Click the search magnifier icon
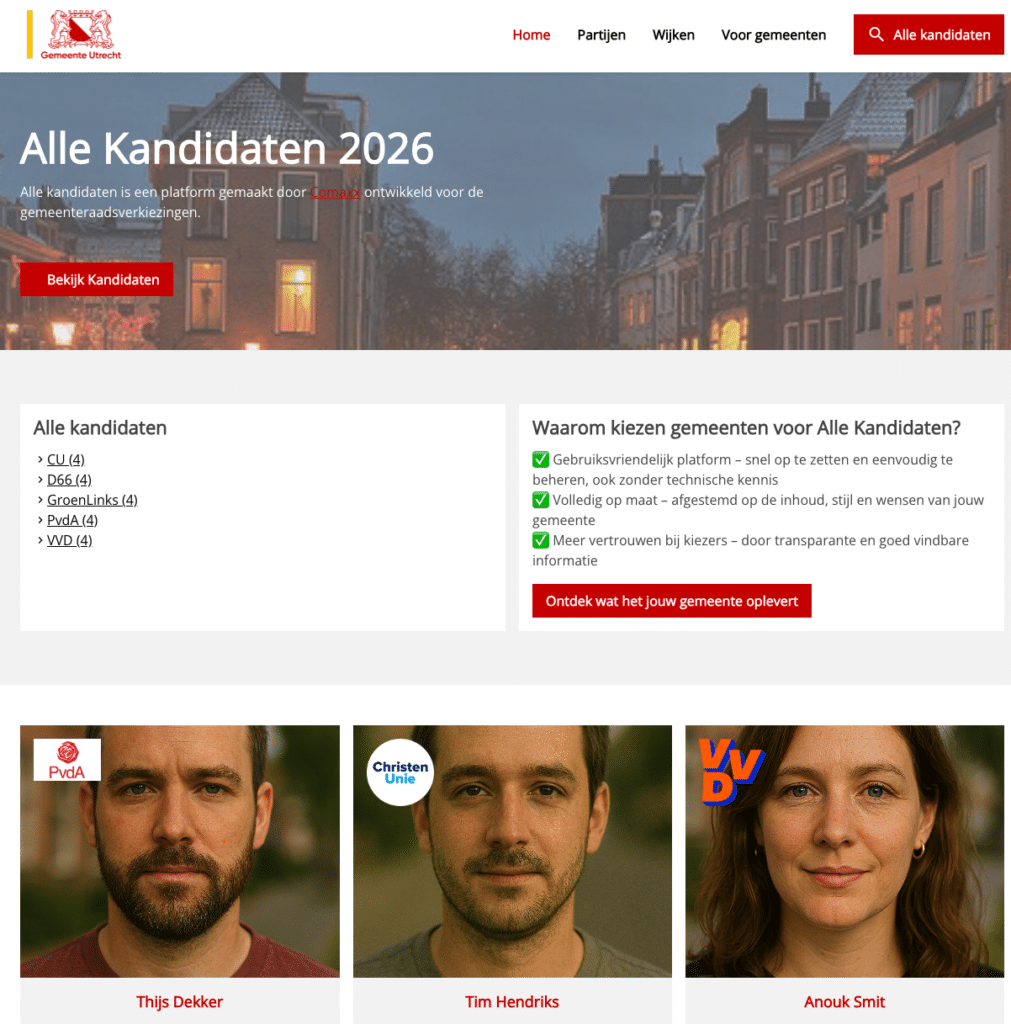 [876, 35]
